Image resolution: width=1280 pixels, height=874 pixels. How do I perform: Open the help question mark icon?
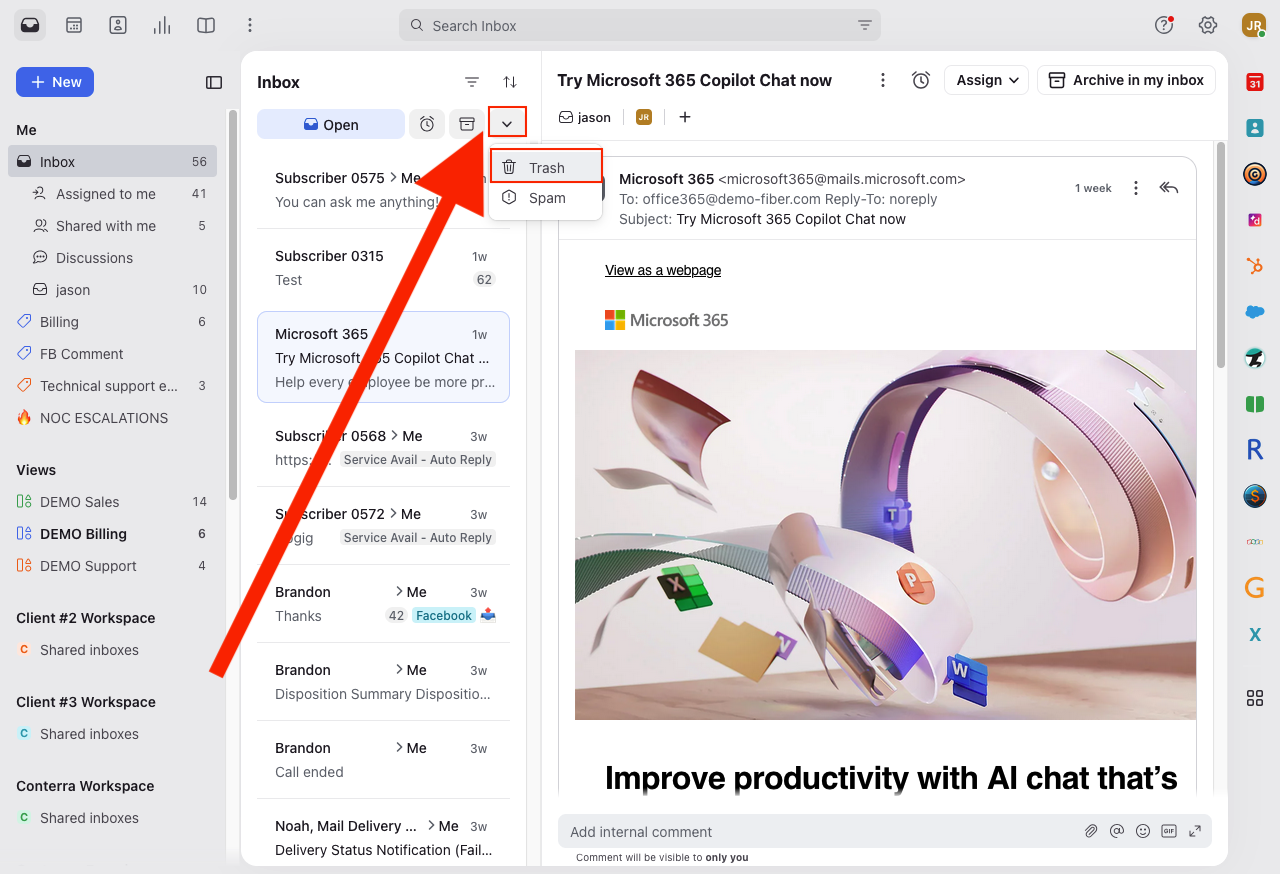pos(1164,25)
